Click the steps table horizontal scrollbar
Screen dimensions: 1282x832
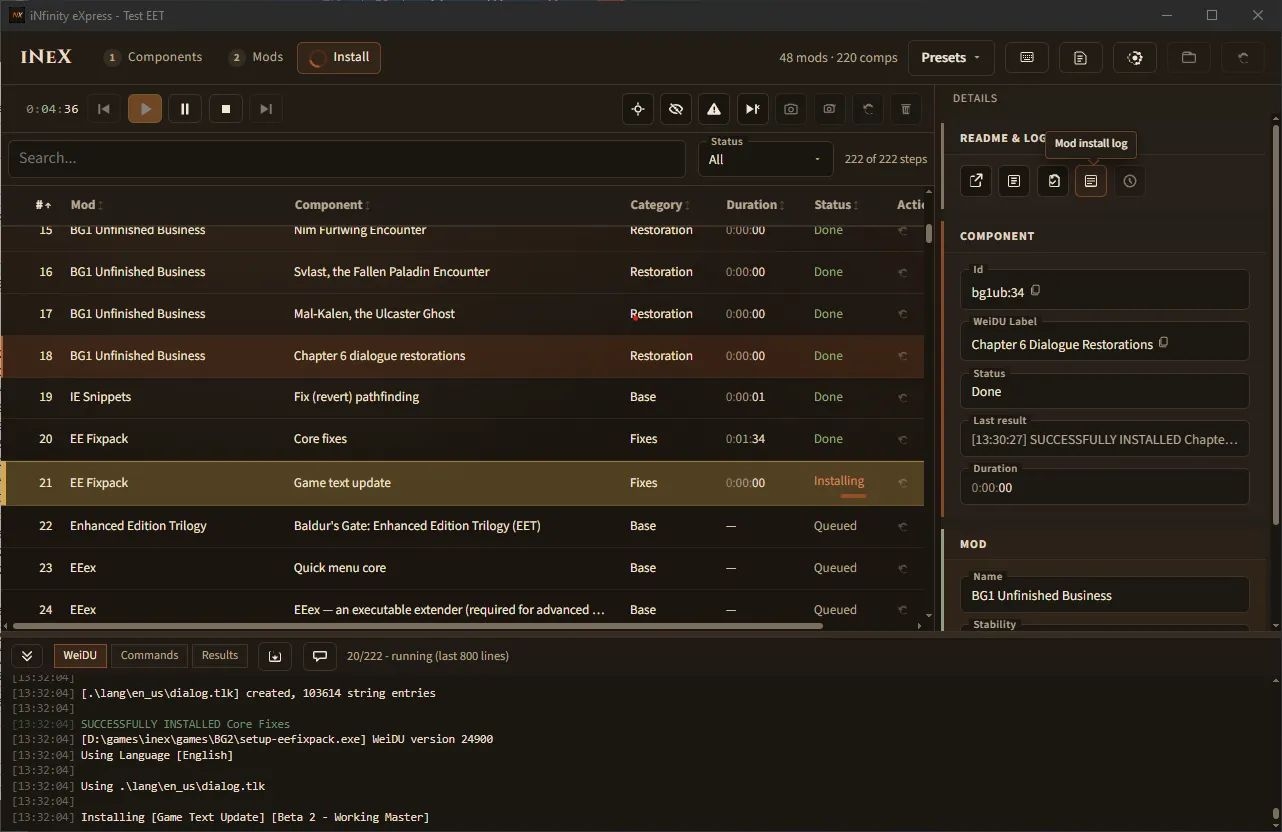click(x=418, y=626)
